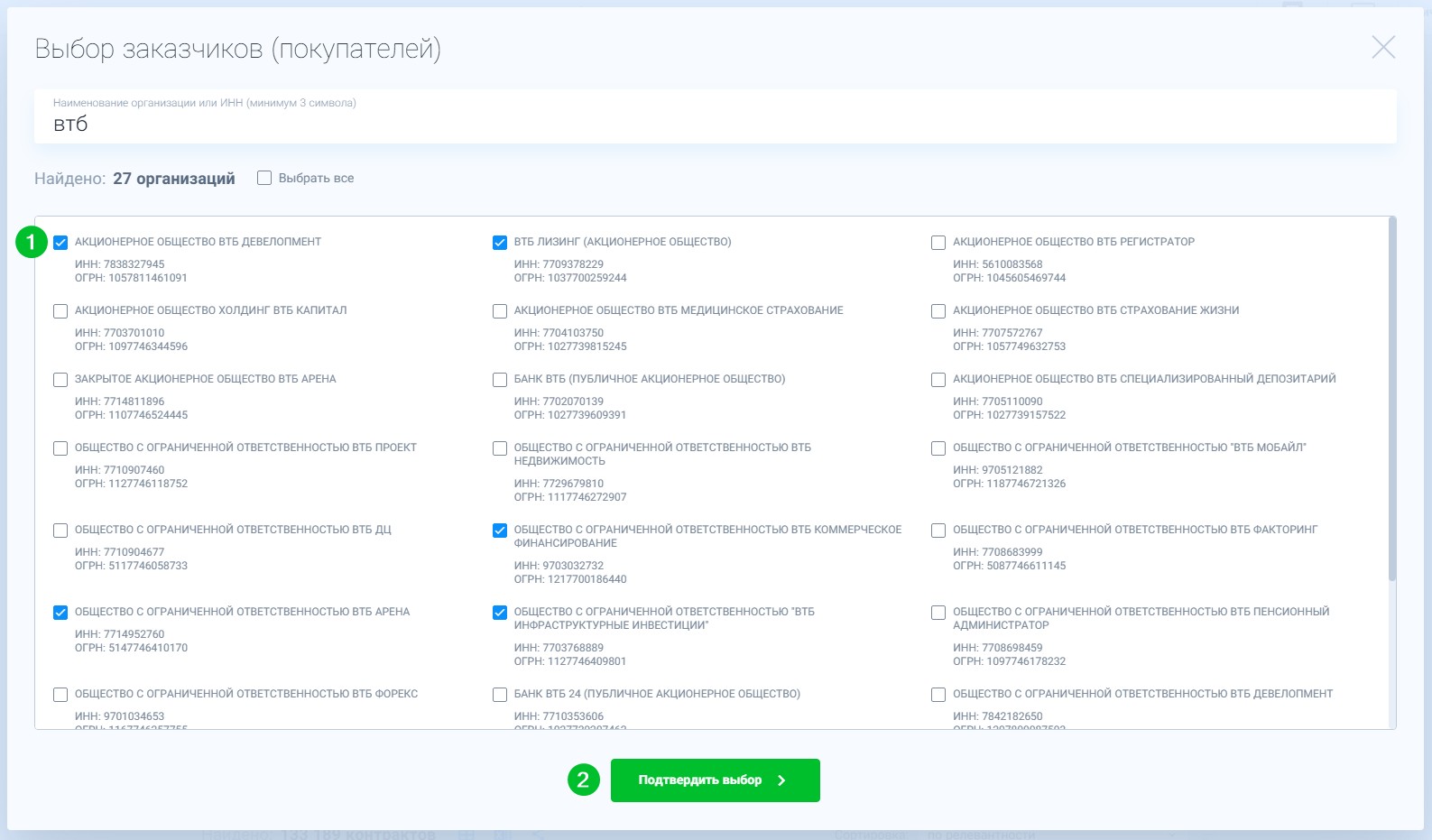Click text 'ОГРН: 1187746721326'

(x=1010, y=484)
